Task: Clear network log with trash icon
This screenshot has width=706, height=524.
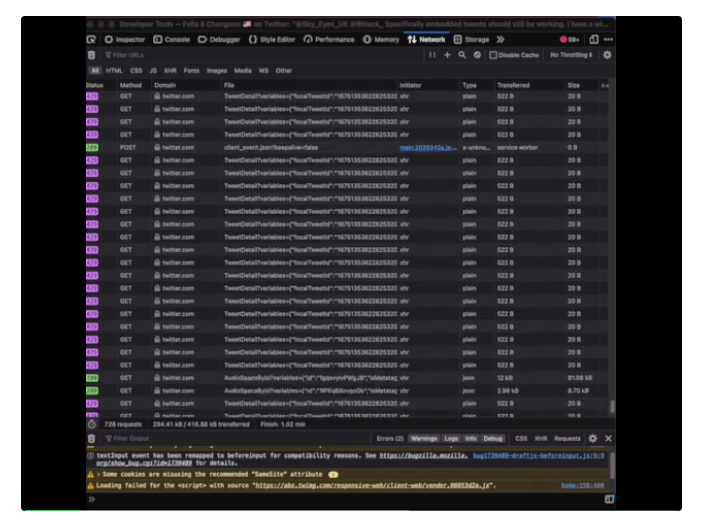Action: click(92, 55)
